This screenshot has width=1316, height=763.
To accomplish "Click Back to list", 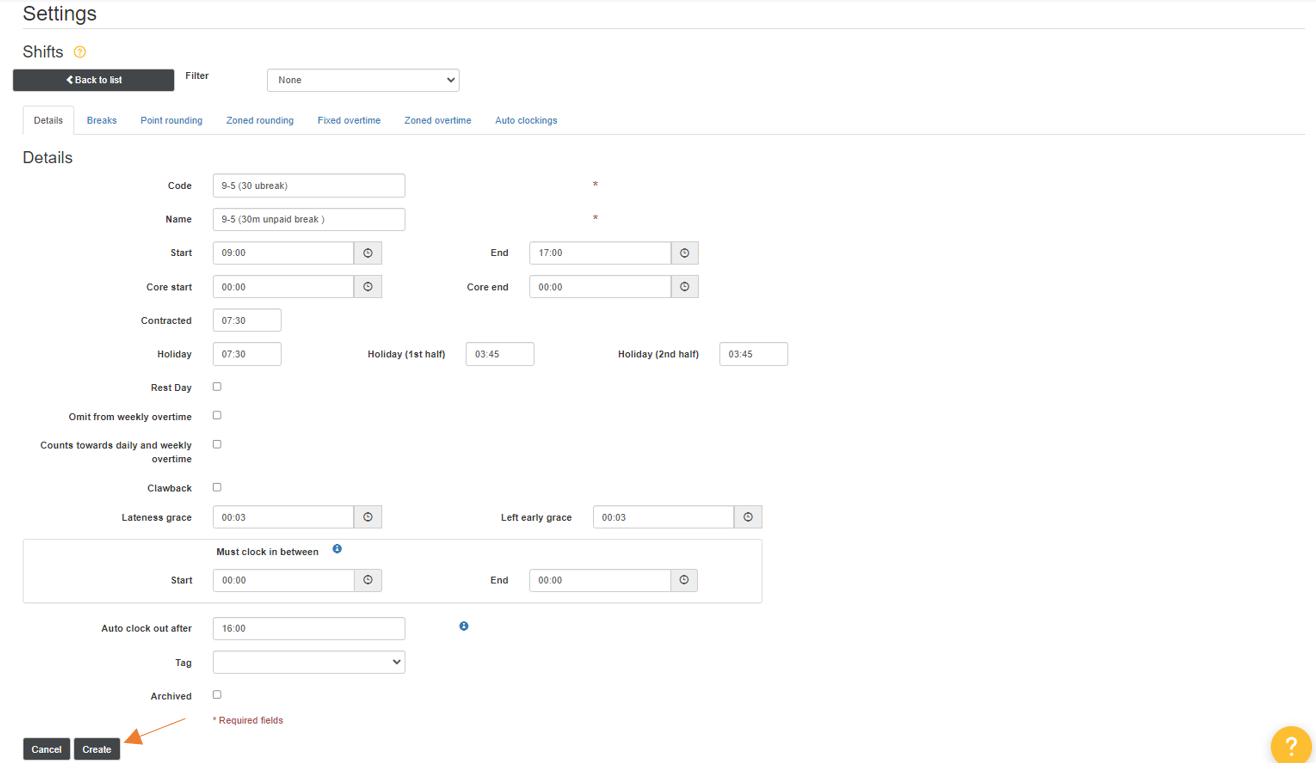I will [92, 79].
